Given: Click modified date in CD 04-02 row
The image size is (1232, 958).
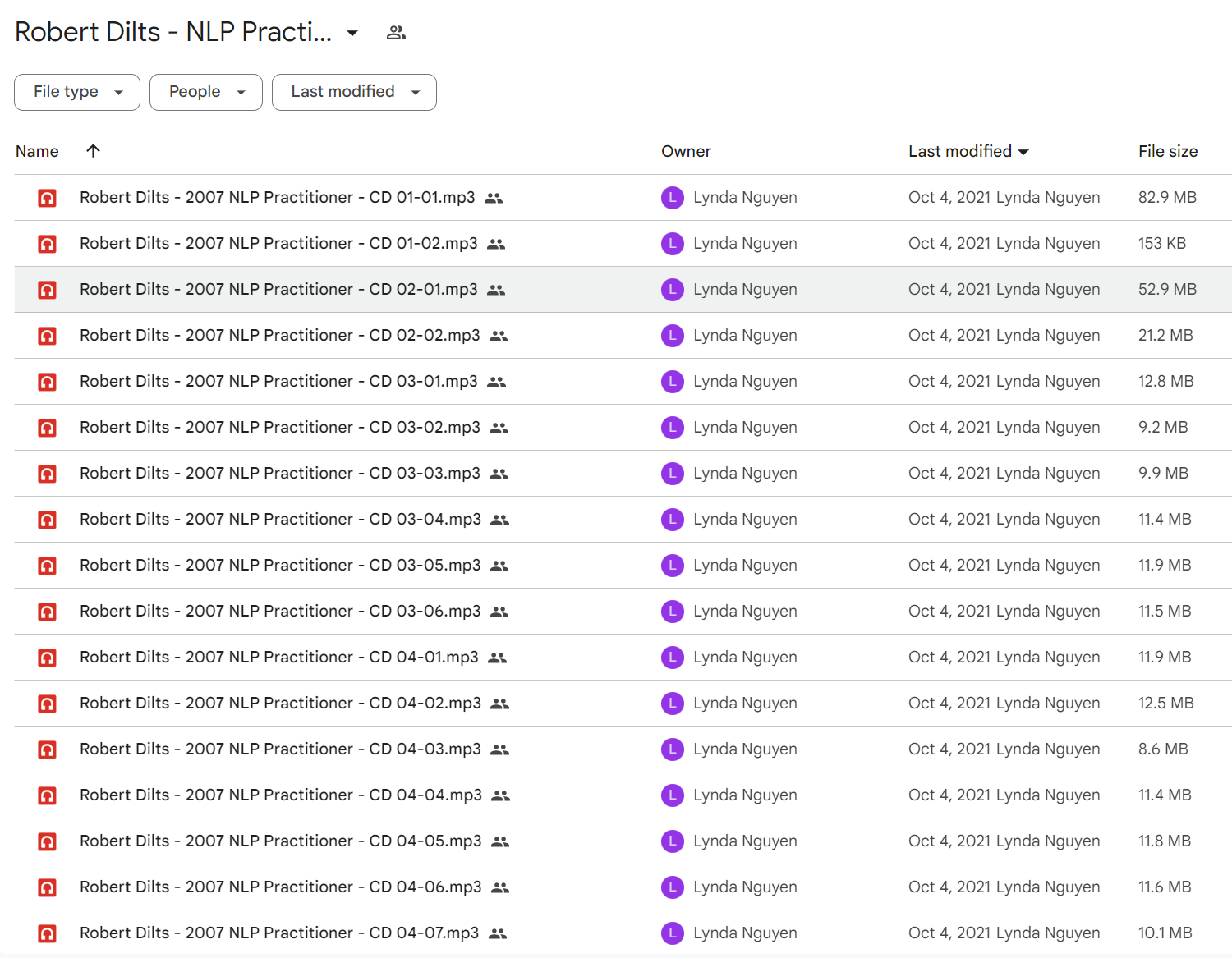Looking at the screenshot, I should pyautogui.click(x=1004, y=703).
